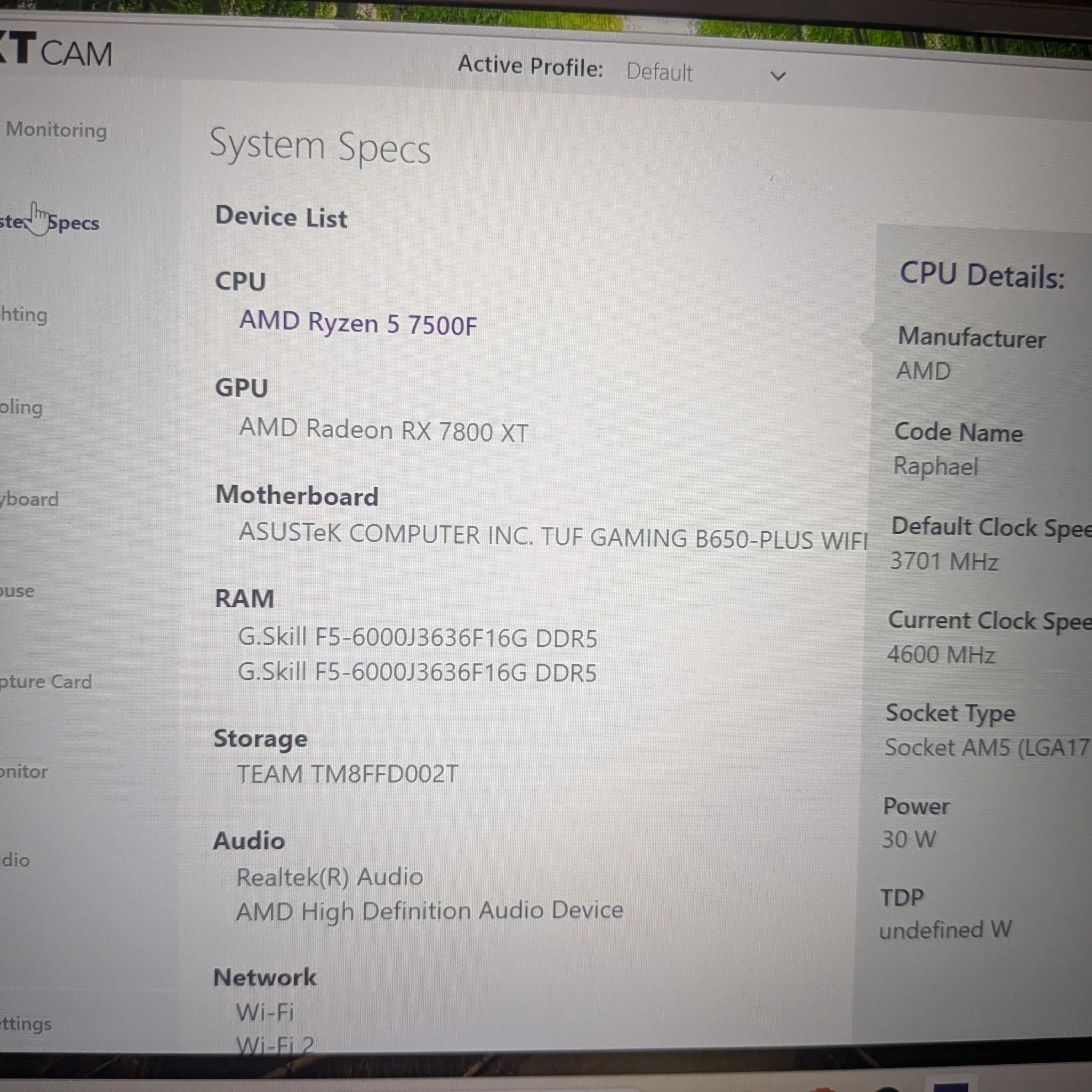The width and height of the screenshot is (1092, 1092).
Task: Click the System Specs page heading
Action: tap(320, 147)
